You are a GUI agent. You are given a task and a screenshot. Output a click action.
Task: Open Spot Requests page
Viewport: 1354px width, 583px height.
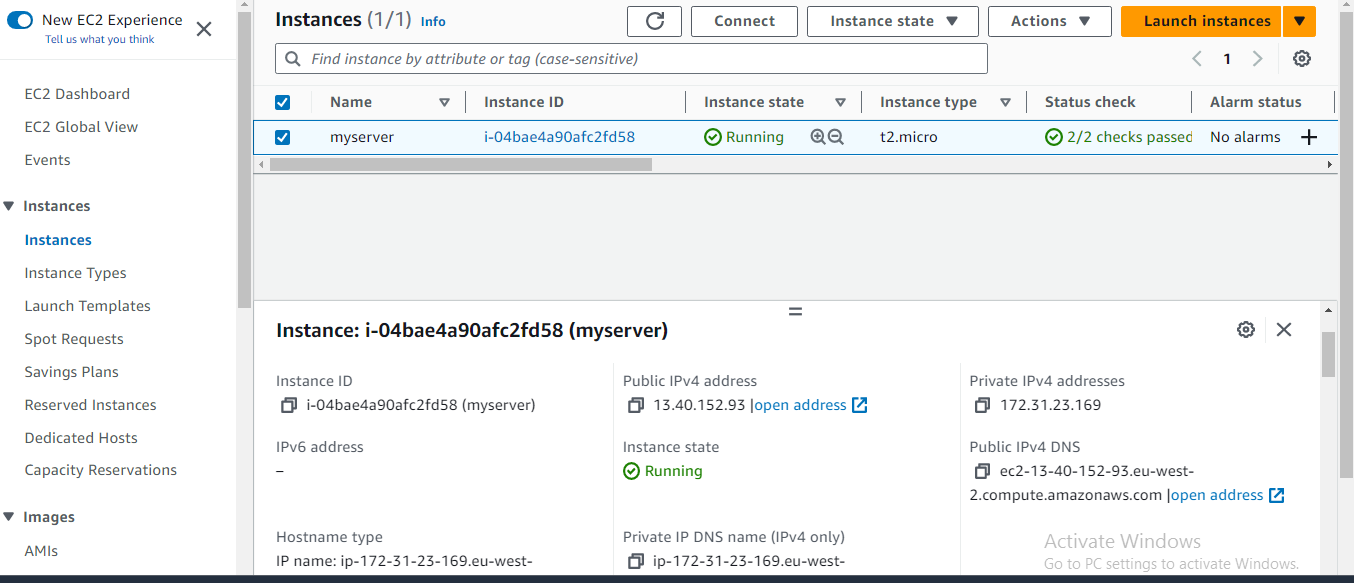tap(74, 339)
